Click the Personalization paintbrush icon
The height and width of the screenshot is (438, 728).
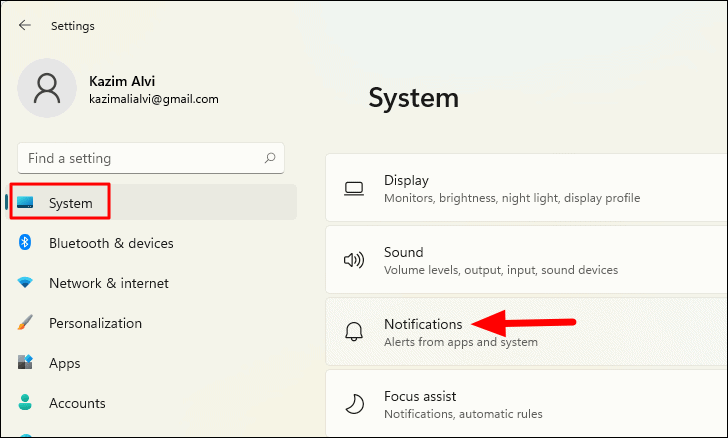[25, 322]
